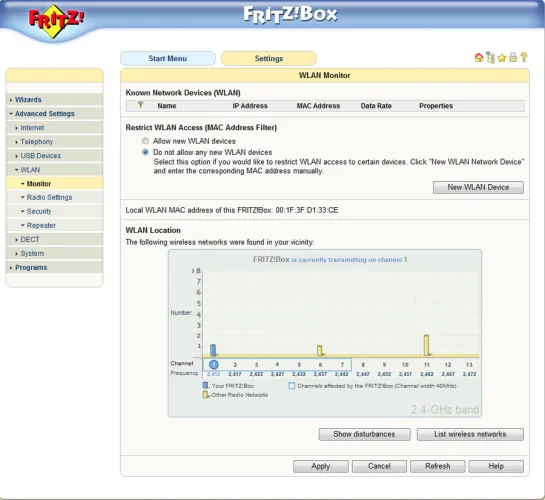The width and height of the screenshot is (545, 500).
Task: Click the Cancel button
Action: tap(379, 466)
